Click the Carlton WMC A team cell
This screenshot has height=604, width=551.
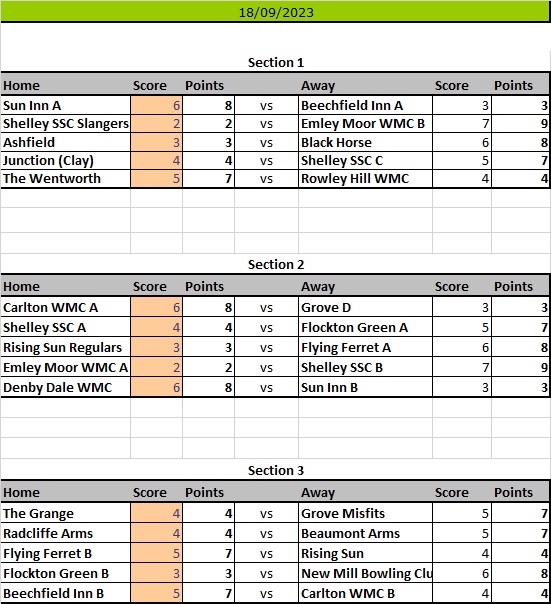tap(66, 307)
